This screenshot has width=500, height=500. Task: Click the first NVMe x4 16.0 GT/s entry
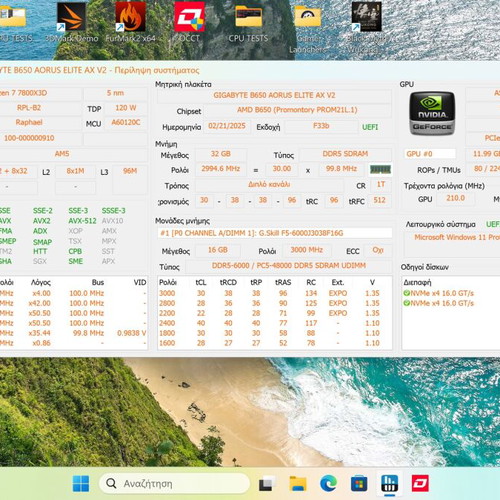438,293
